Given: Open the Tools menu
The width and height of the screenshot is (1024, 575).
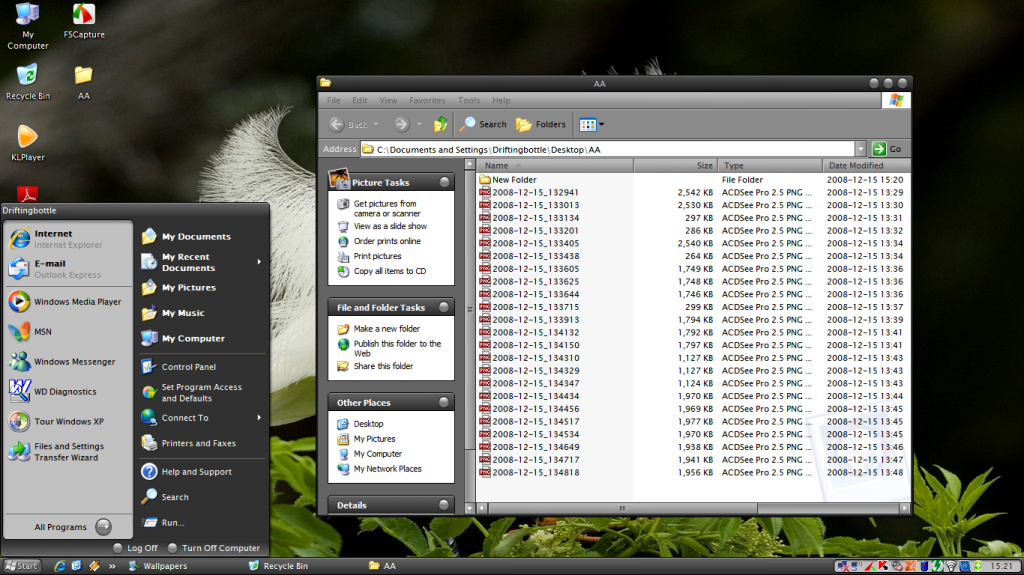Looking at the screenshot, I should click(469, 100).
